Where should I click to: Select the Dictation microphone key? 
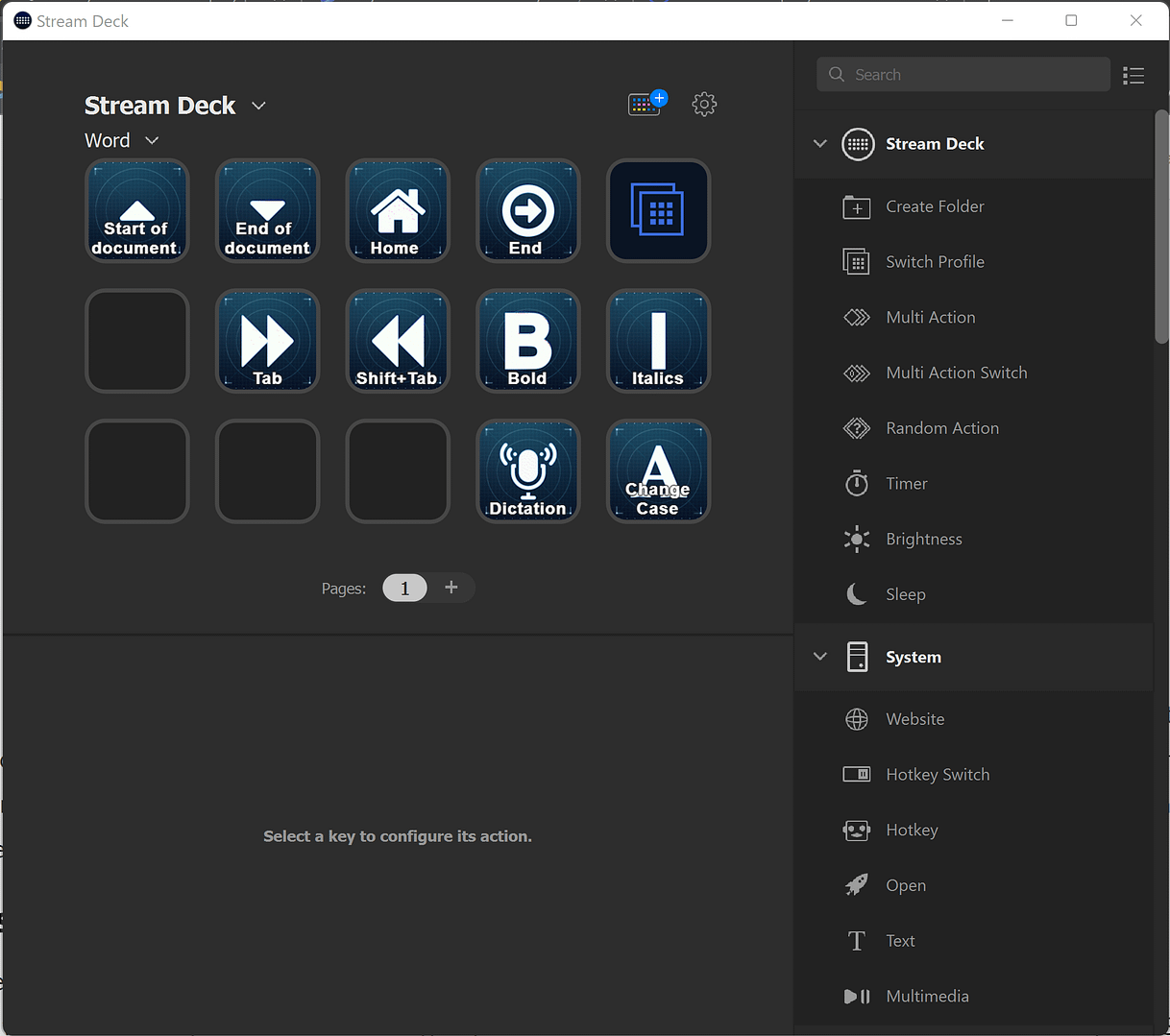(528, 471)
